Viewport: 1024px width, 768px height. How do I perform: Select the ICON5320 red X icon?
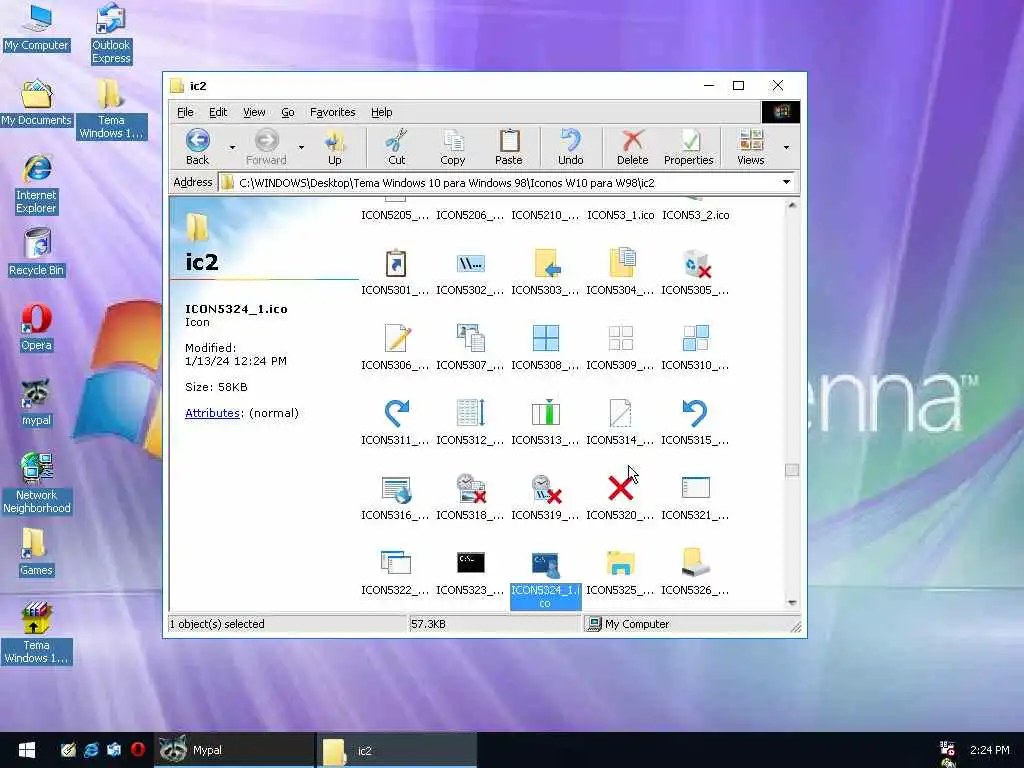click(620, 488)
